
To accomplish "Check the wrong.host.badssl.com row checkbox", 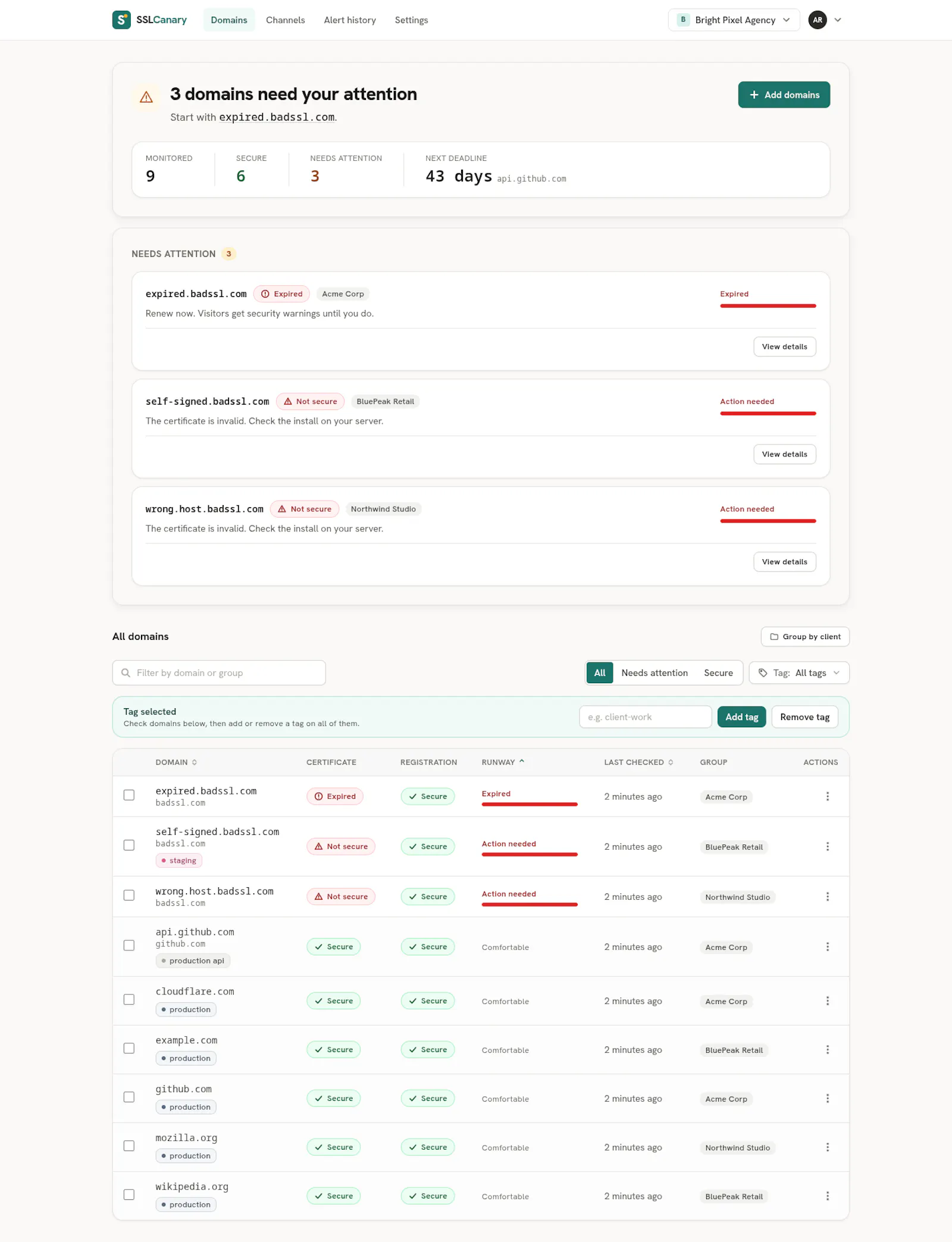I will coord(129,895).
